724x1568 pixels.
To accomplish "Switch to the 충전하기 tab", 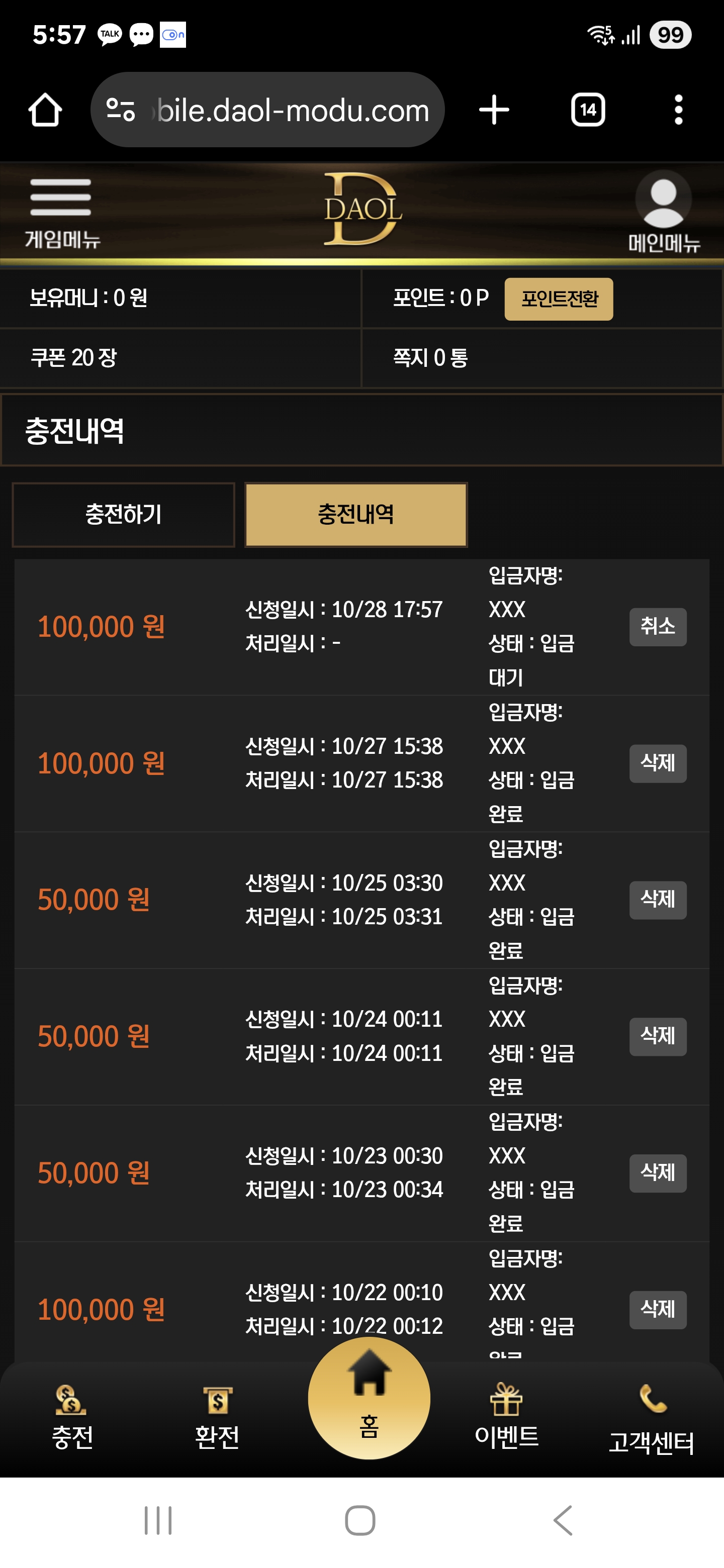I will [x=124, y=515].
